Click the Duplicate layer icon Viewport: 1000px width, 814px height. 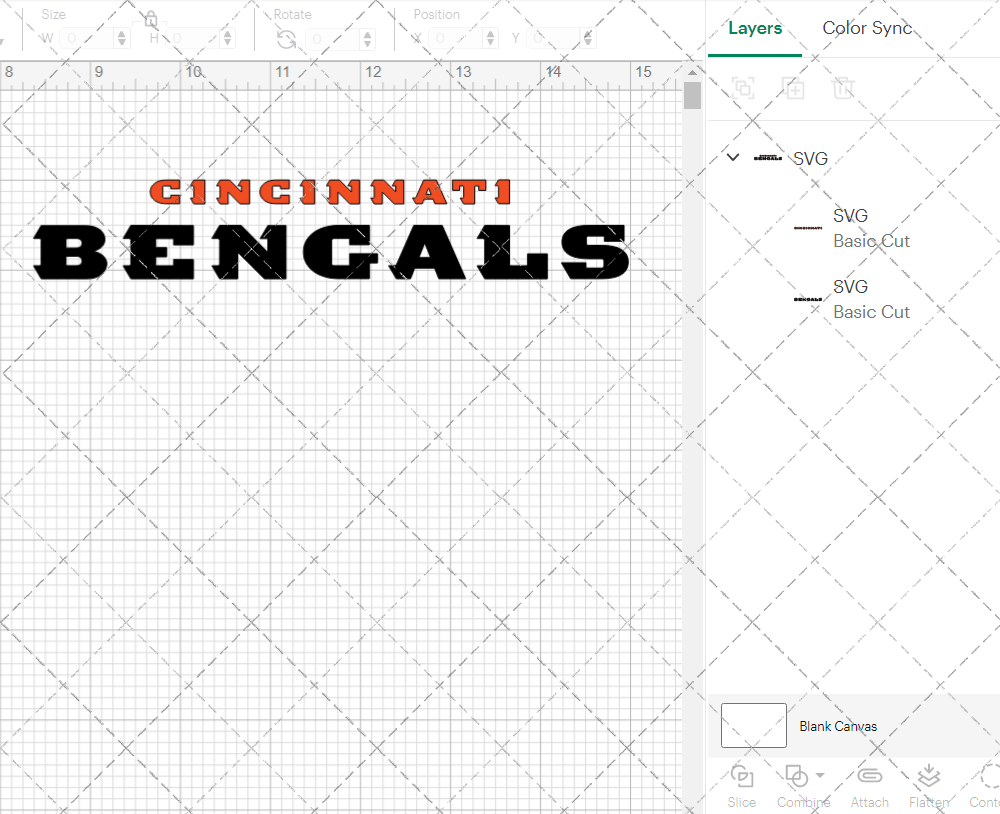[794, 88]
